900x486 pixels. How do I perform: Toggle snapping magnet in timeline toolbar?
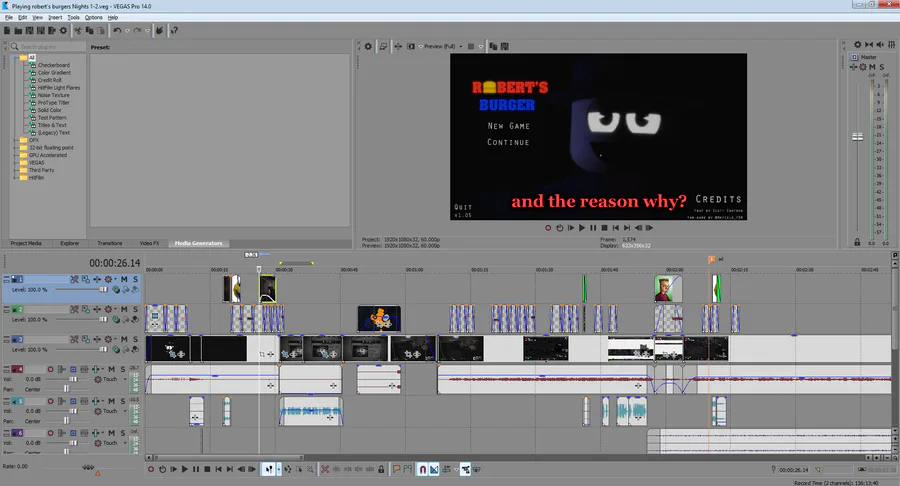tap(422, 469)
